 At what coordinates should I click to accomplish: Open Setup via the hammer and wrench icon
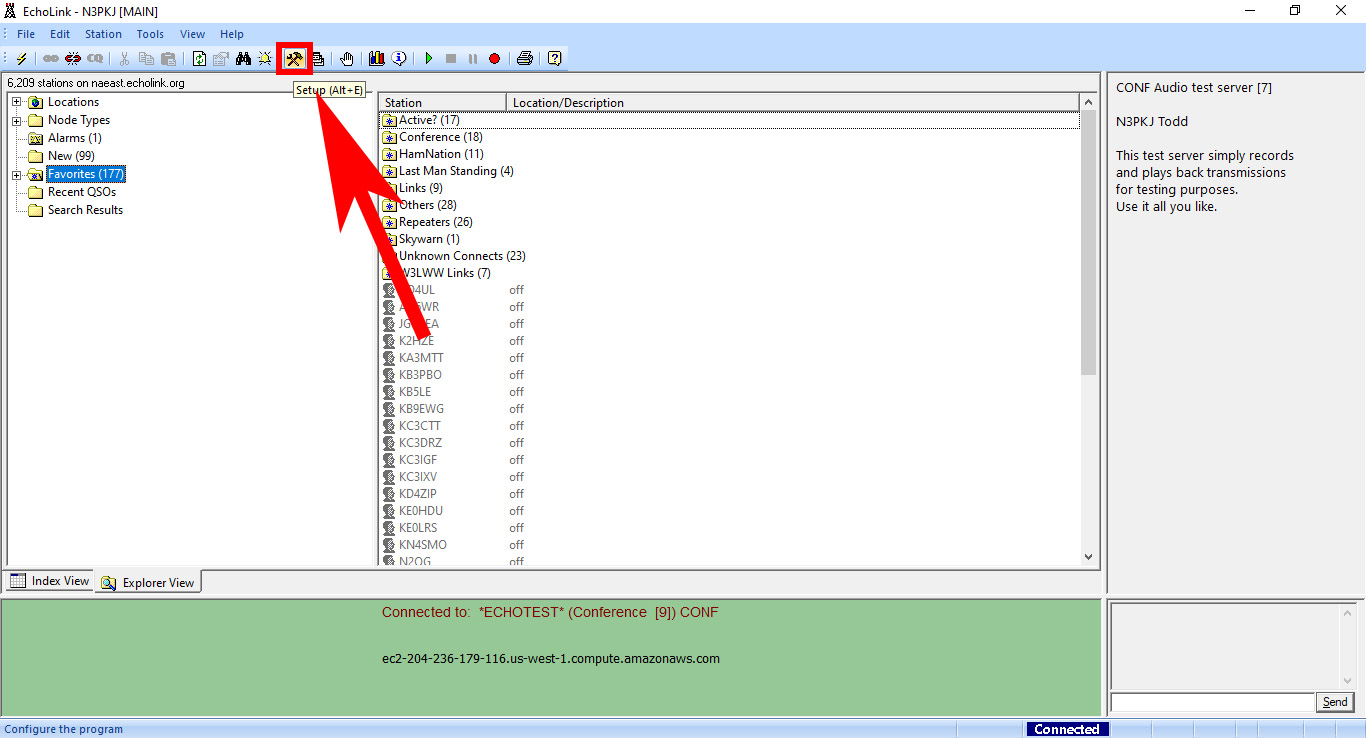point(294,59)
